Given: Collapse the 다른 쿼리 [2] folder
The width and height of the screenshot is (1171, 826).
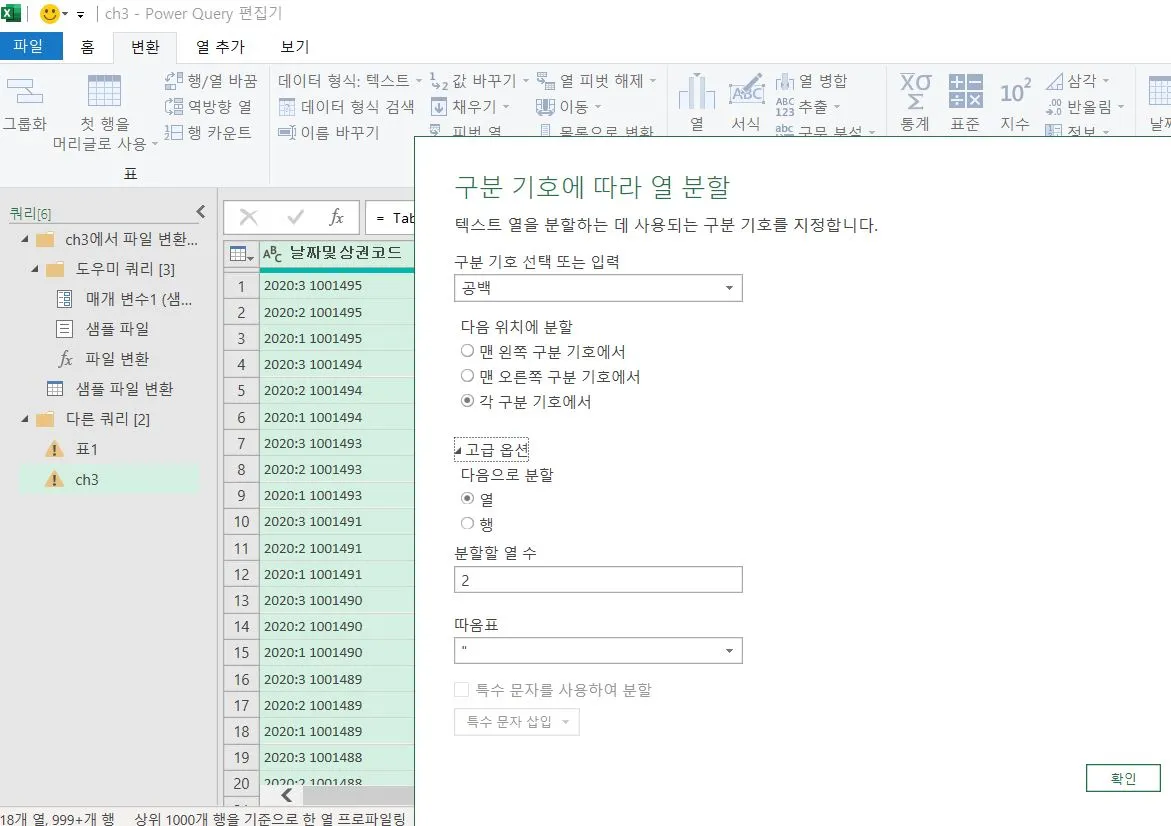Looking at the screenshot, I should coord(25,419).
